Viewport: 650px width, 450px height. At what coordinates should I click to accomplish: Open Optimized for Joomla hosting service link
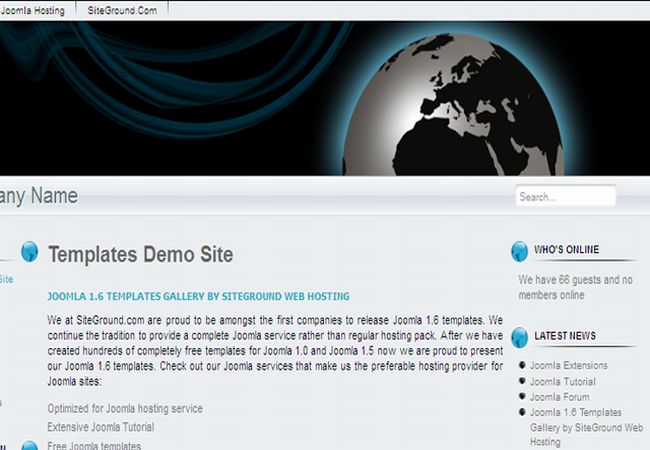[125, 409]
